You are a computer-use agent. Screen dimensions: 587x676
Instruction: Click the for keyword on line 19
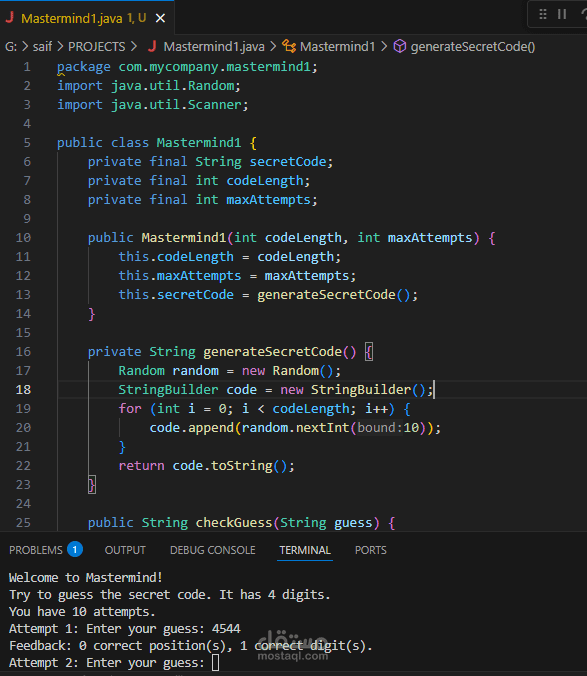click(x=130, y=409)
